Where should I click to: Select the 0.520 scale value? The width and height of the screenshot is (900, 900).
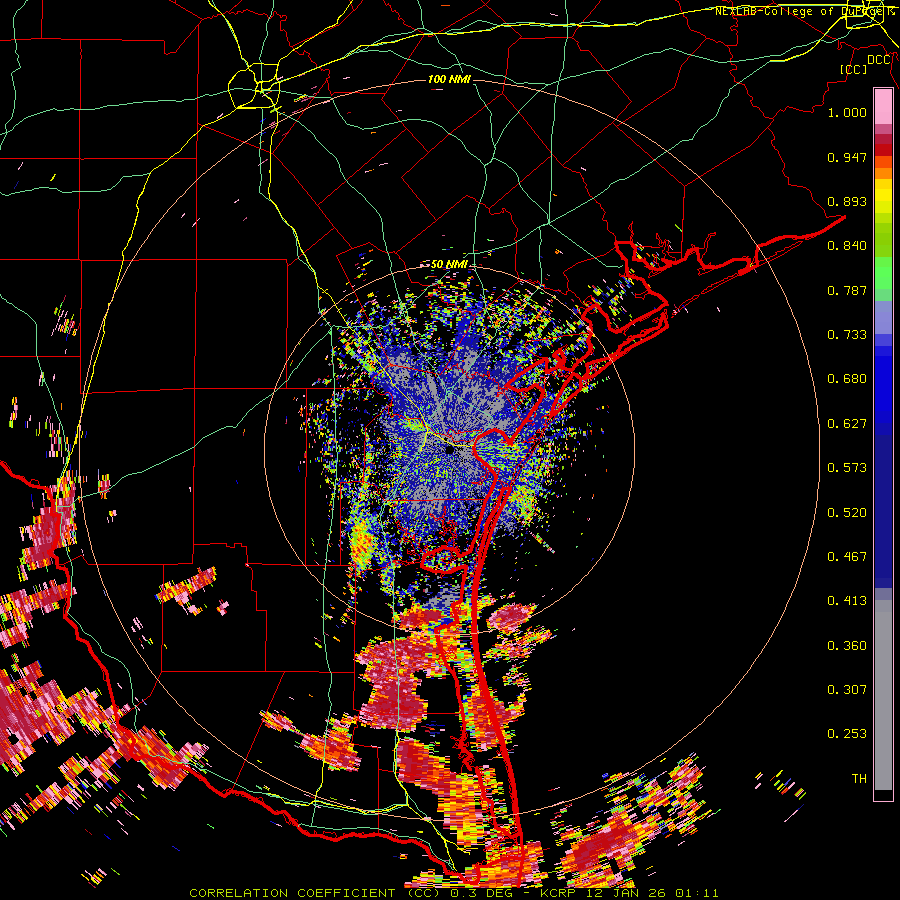tap(847, 513)
